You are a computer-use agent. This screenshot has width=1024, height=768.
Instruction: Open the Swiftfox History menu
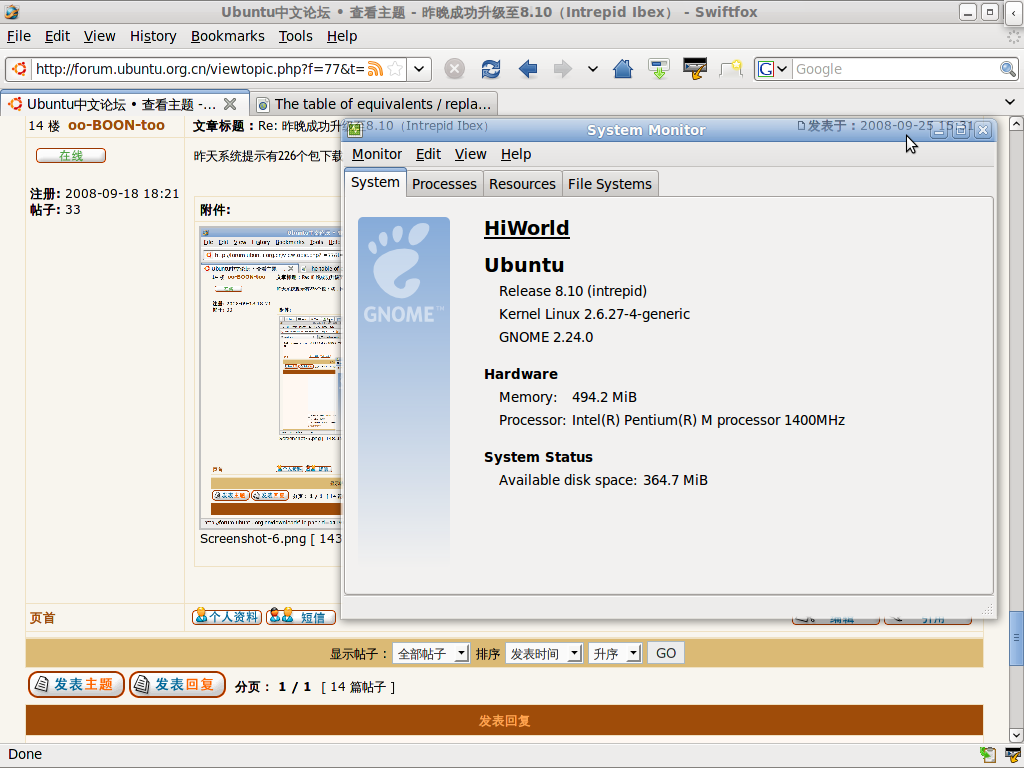pos(153,36)
